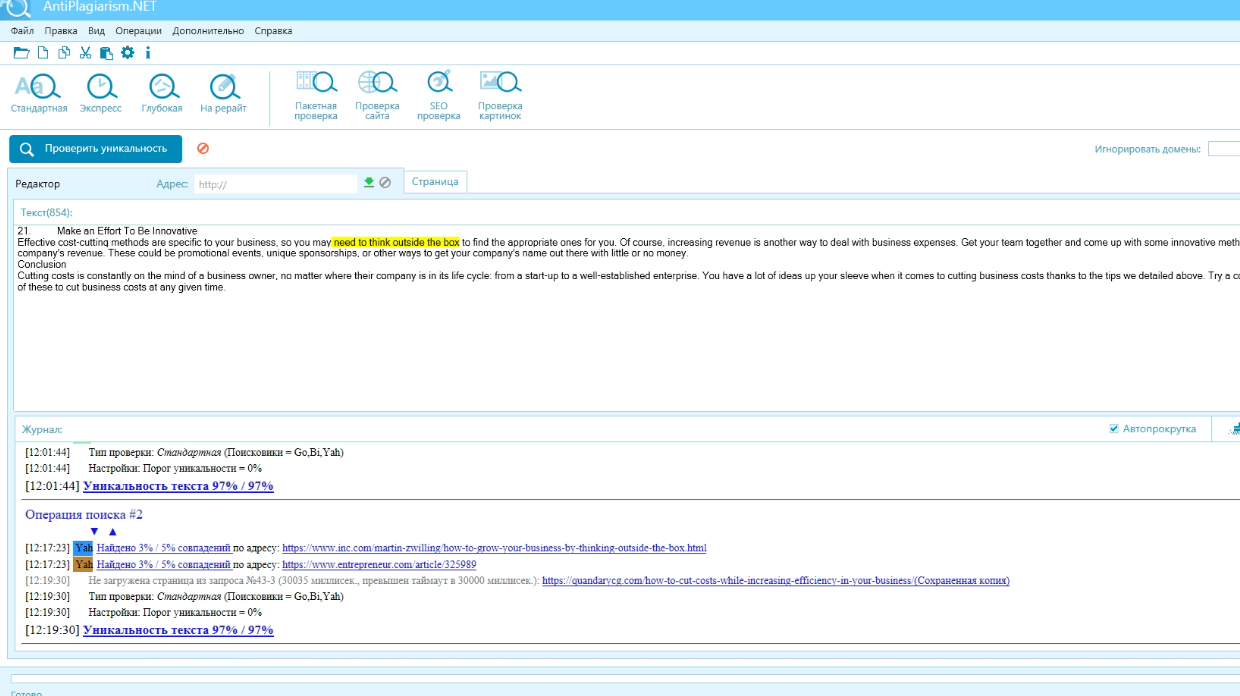Select the Экспресс check mode
The height and width of the screenshot is (696, 1240).
tap(101, 93)
